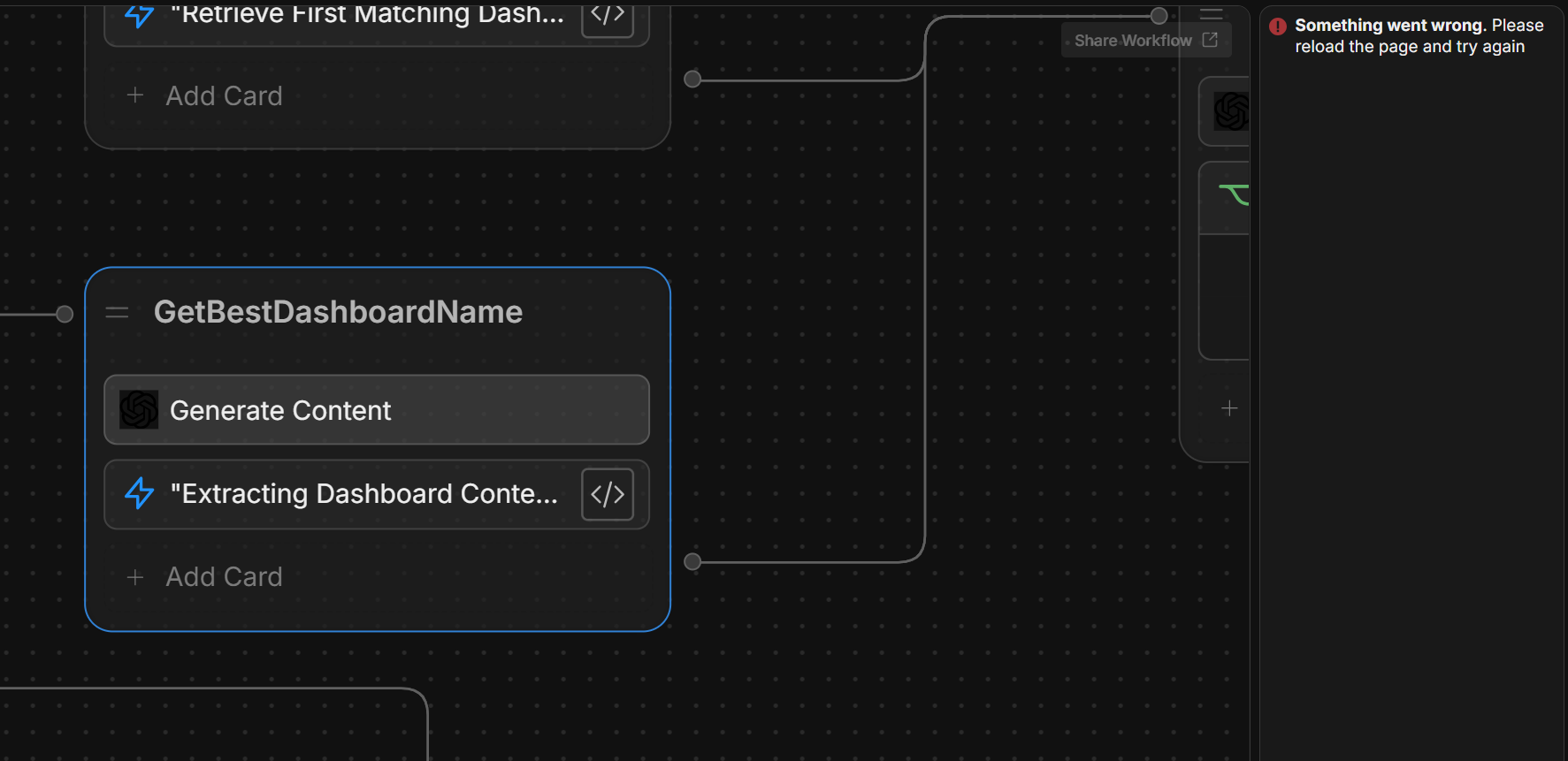
Task: Add Card to GetBestDashboardName node
Action: 224,577
